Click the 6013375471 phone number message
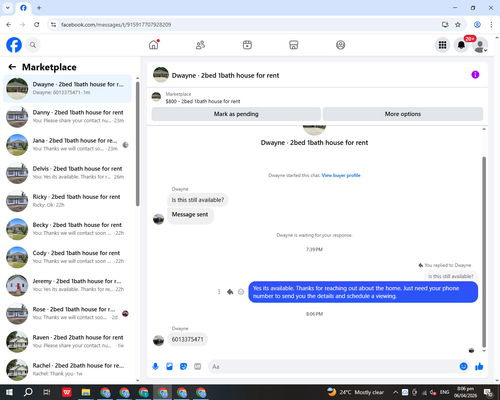The image size is (500, 400). click(x=187, y=339)
